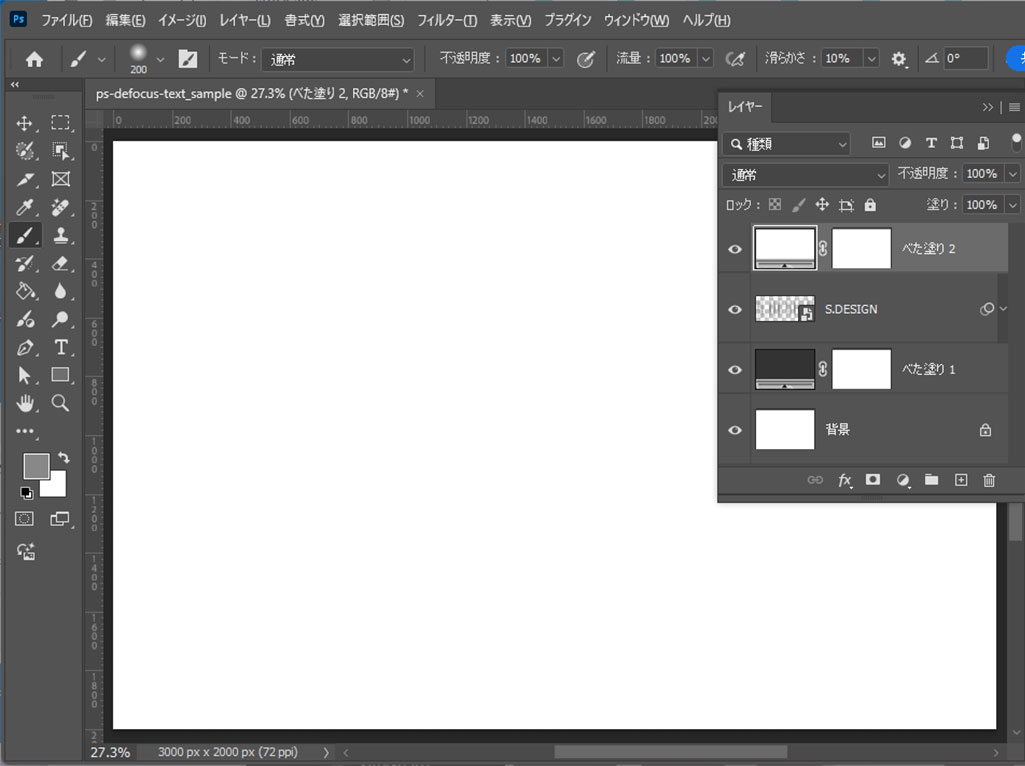Select the Quick Selection tool
This screenshot has width=1025, height=766.
[x=25, y=151]
